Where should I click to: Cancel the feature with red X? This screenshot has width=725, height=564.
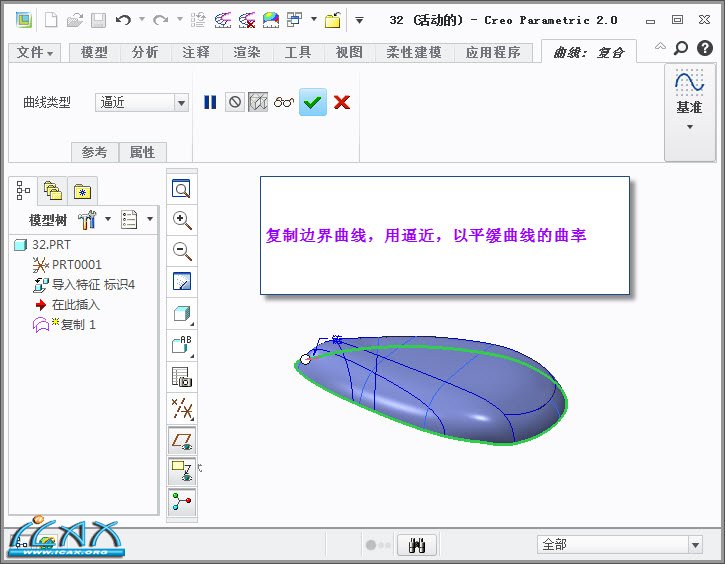click(x=342, y=102)
